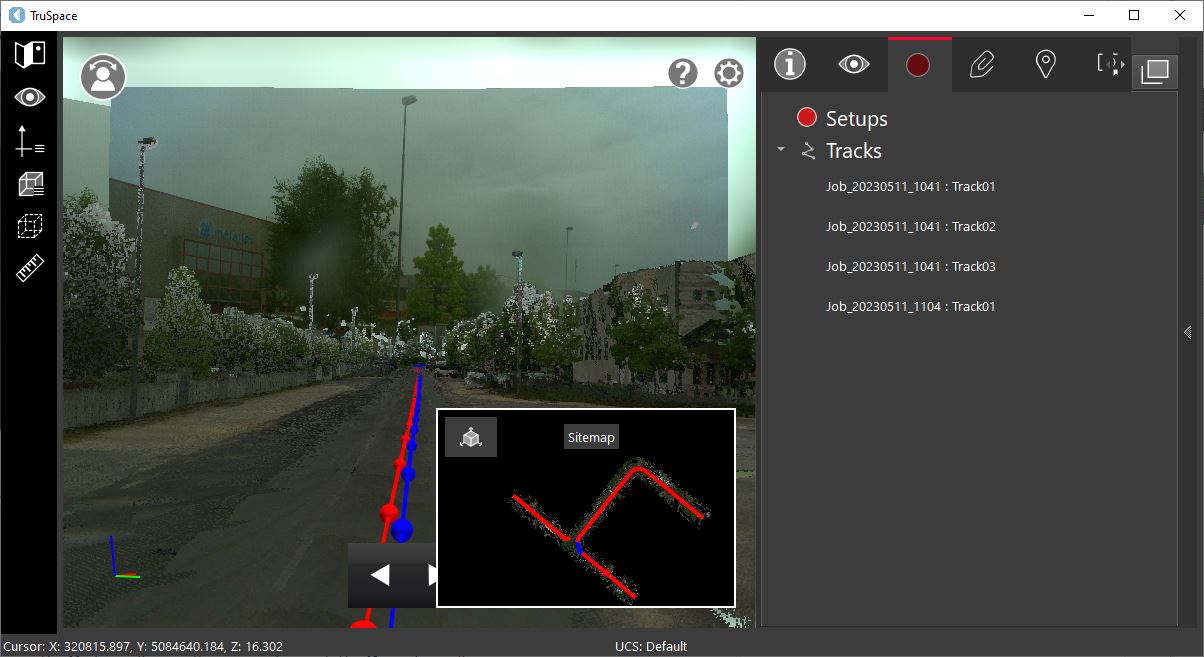The width and height of the screenshot is (1204, 657).
Task: Open the settings gear in viewer
Action: click(729, 73)
